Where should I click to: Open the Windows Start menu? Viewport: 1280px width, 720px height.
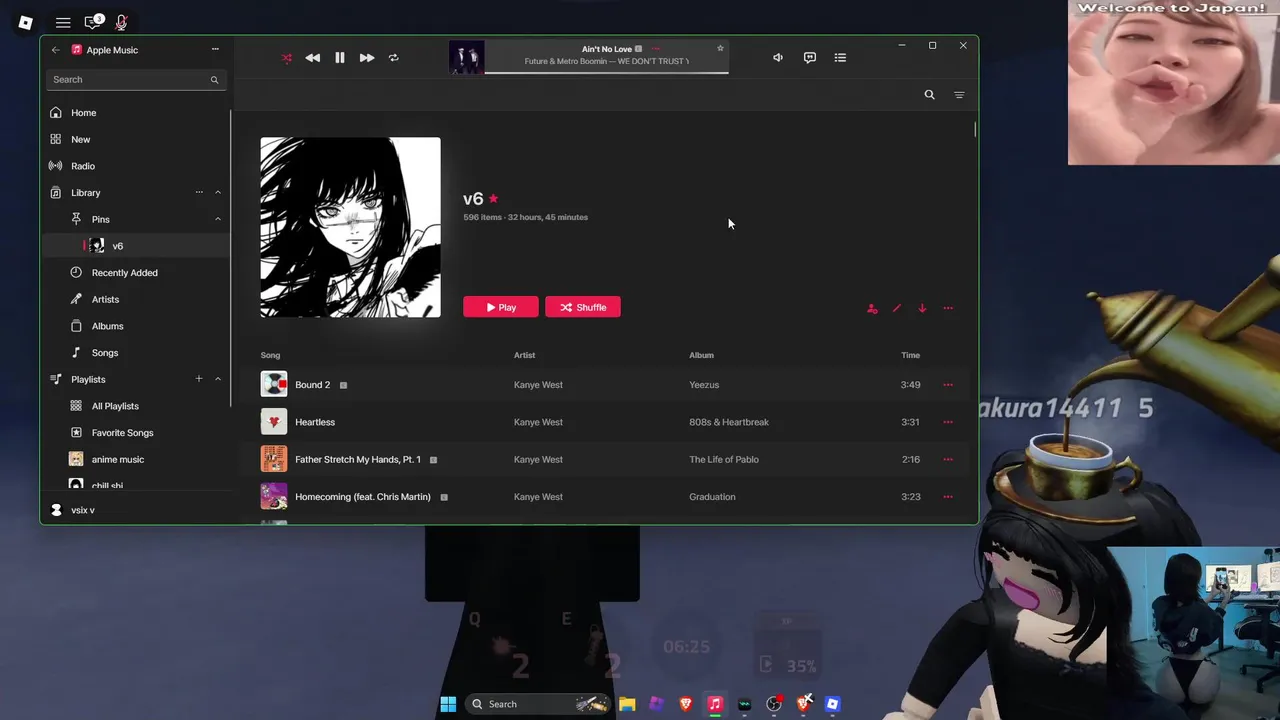pyautogui.click(x=448, y=704)
